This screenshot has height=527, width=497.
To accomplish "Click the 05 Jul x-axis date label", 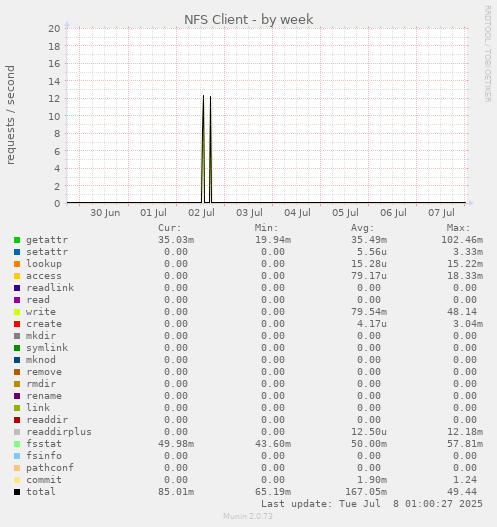I will (x=345, y=213).
